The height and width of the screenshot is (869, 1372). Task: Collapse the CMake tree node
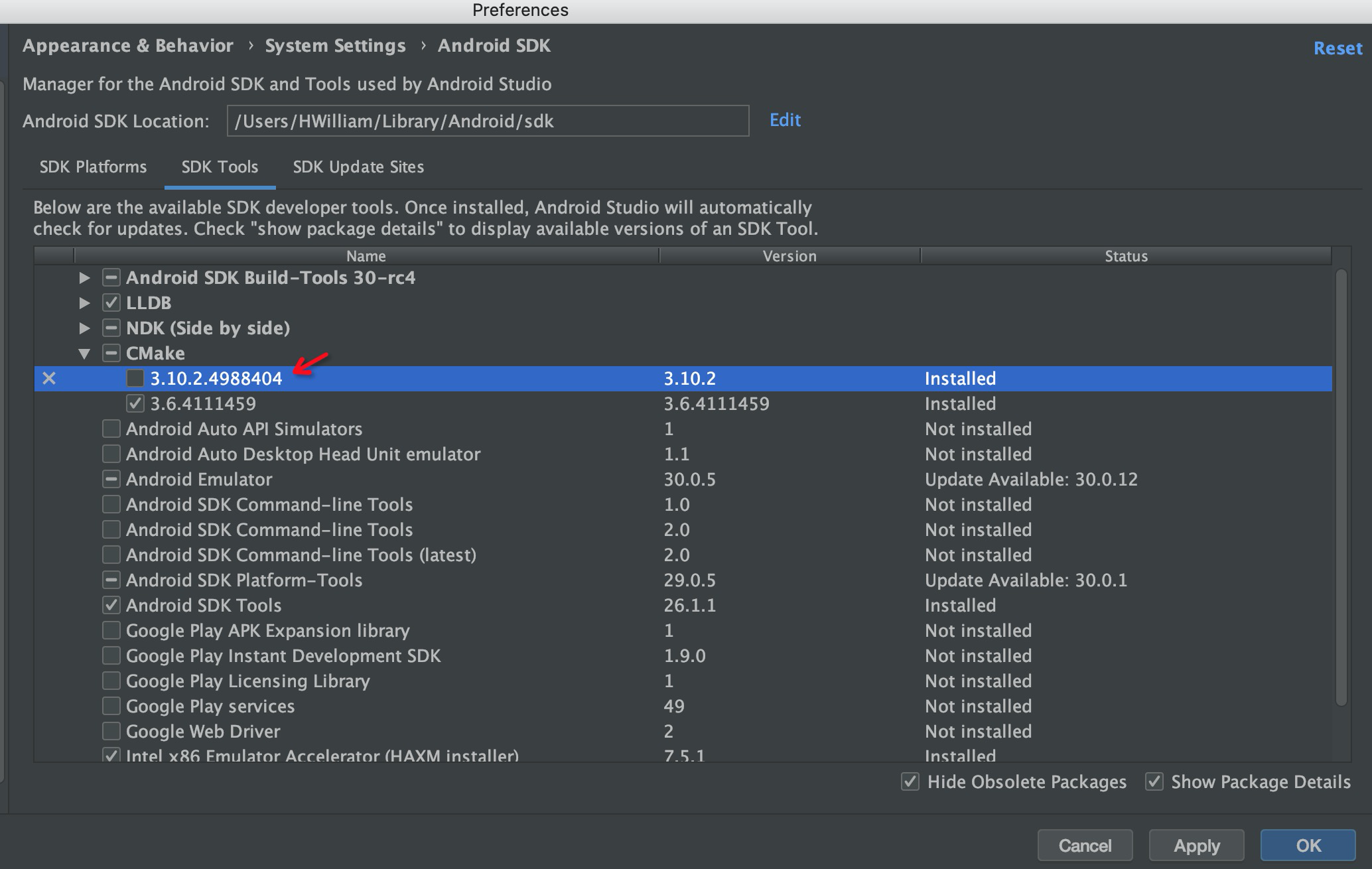click(x=84, y=354)
